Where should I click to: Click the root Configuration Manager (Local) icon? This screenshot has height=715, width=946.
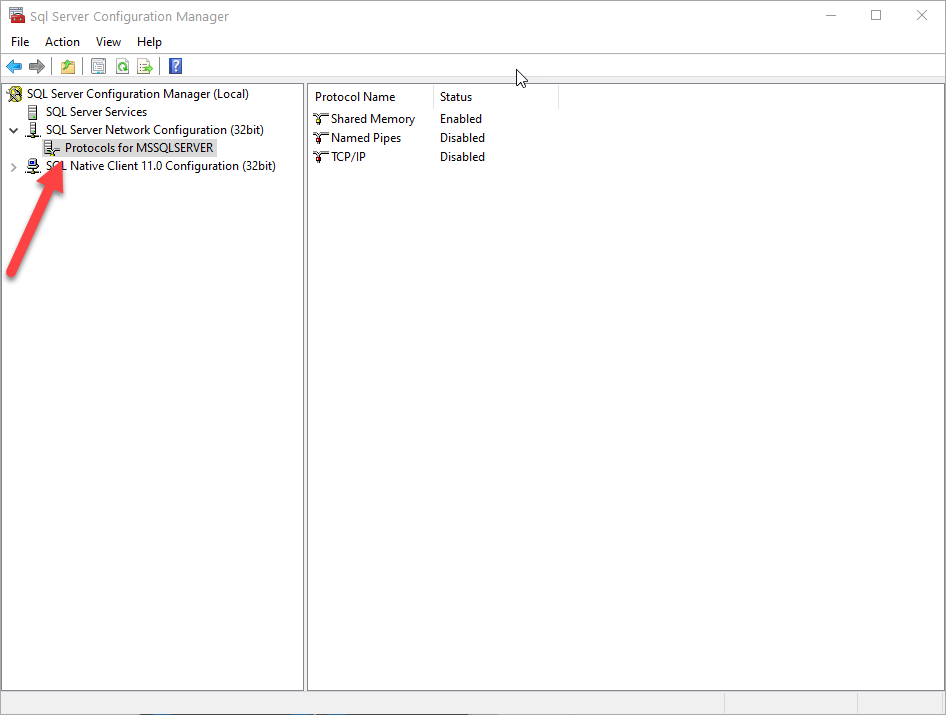(15, 94)
